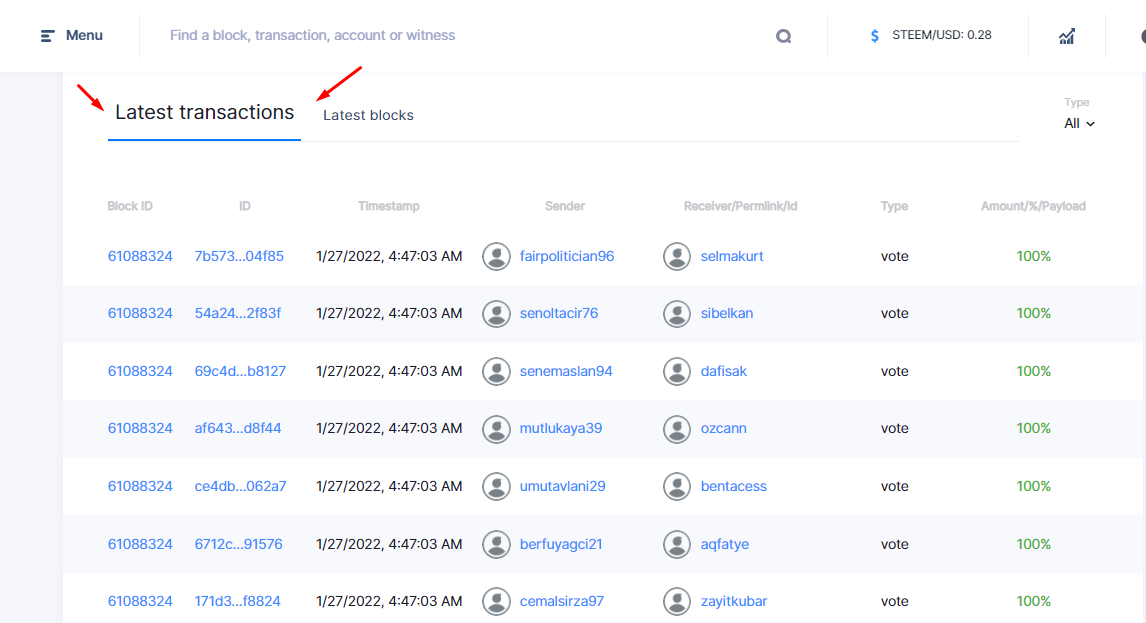The width and height of the screenshot is (1146, 623).
Task: Click the Amount/%/Payload column header
Action: coord(1033,206)
